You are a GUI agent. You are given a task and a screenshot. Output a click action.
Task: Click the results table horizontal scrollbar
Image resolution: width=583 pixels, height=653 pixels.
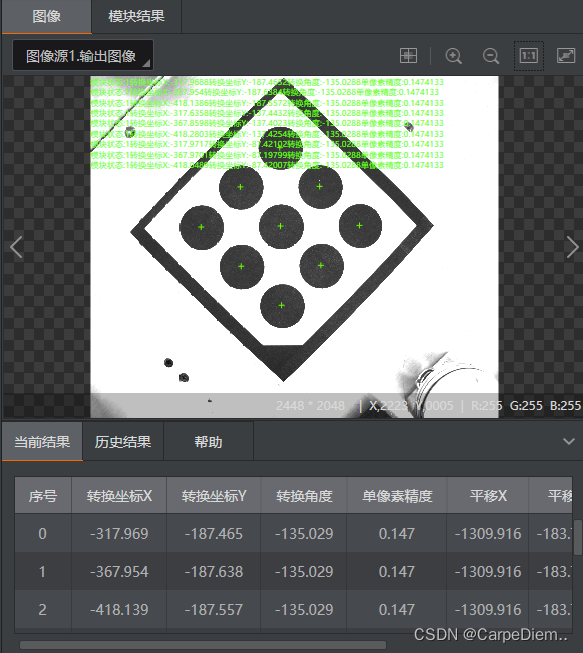203,645
